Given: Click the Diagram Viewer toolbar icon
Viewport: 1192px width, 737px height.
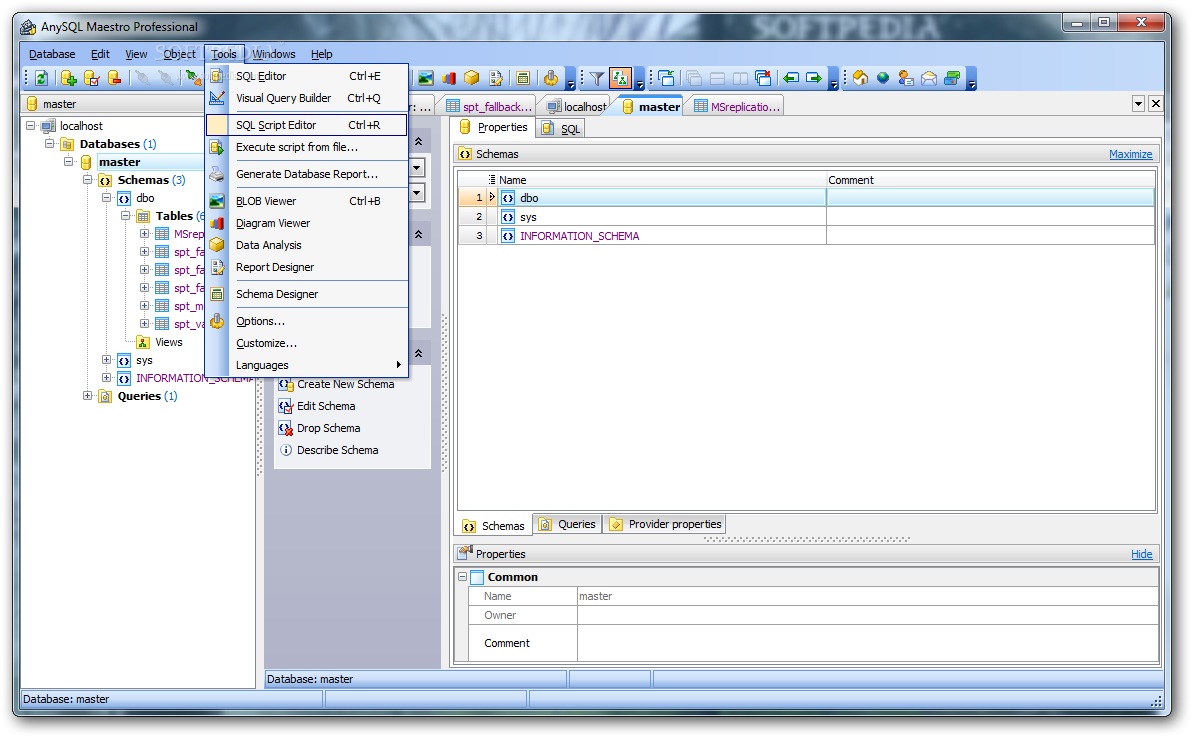Looking at the screenshot, I should [449, 78].
